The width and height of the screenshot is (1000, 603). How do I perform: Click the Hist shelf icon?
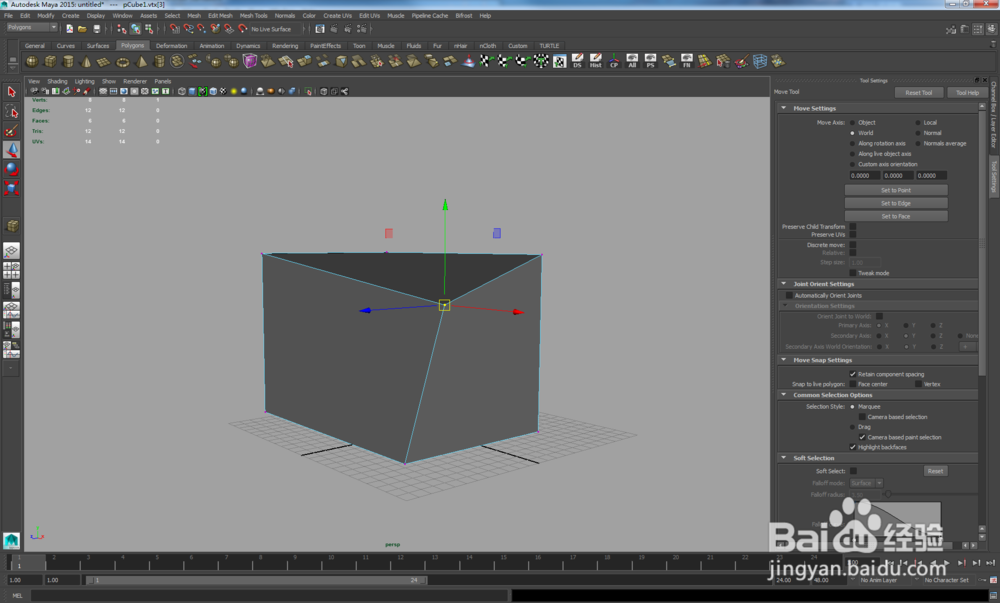point(596,61)
